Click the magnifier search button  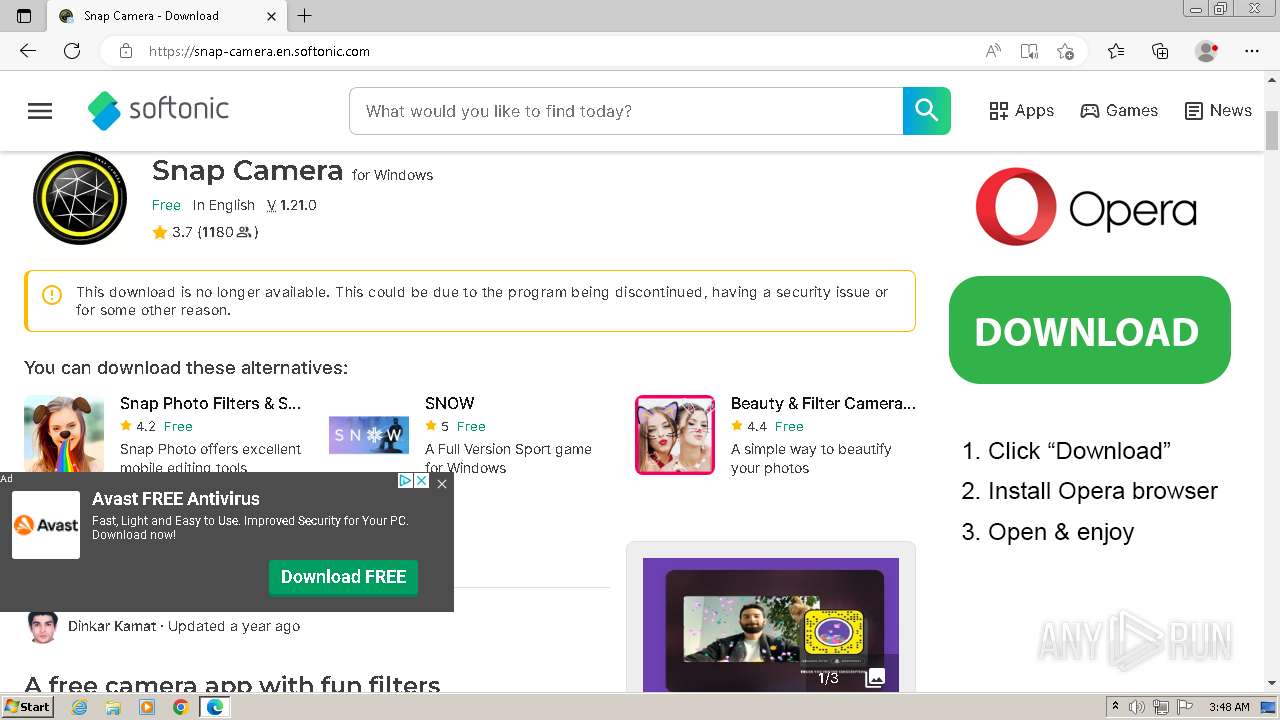click(x=926, y=111)
